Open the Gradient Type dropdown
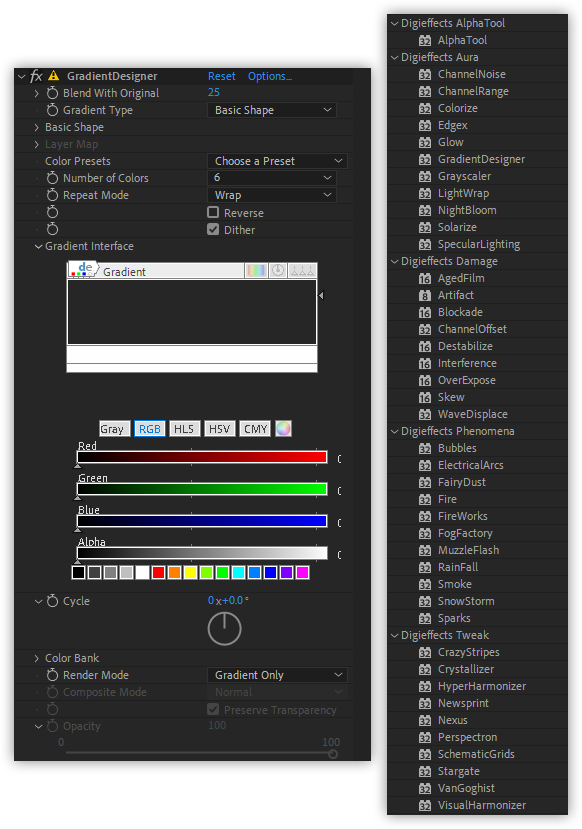Screen dimensions: 582x829 (272, 110)
